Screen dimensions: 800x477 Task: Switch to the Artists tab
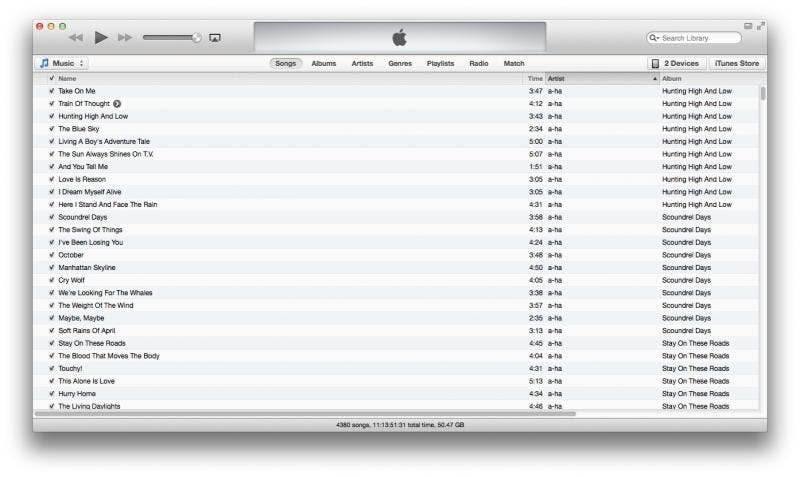click(x=362, y=63)
